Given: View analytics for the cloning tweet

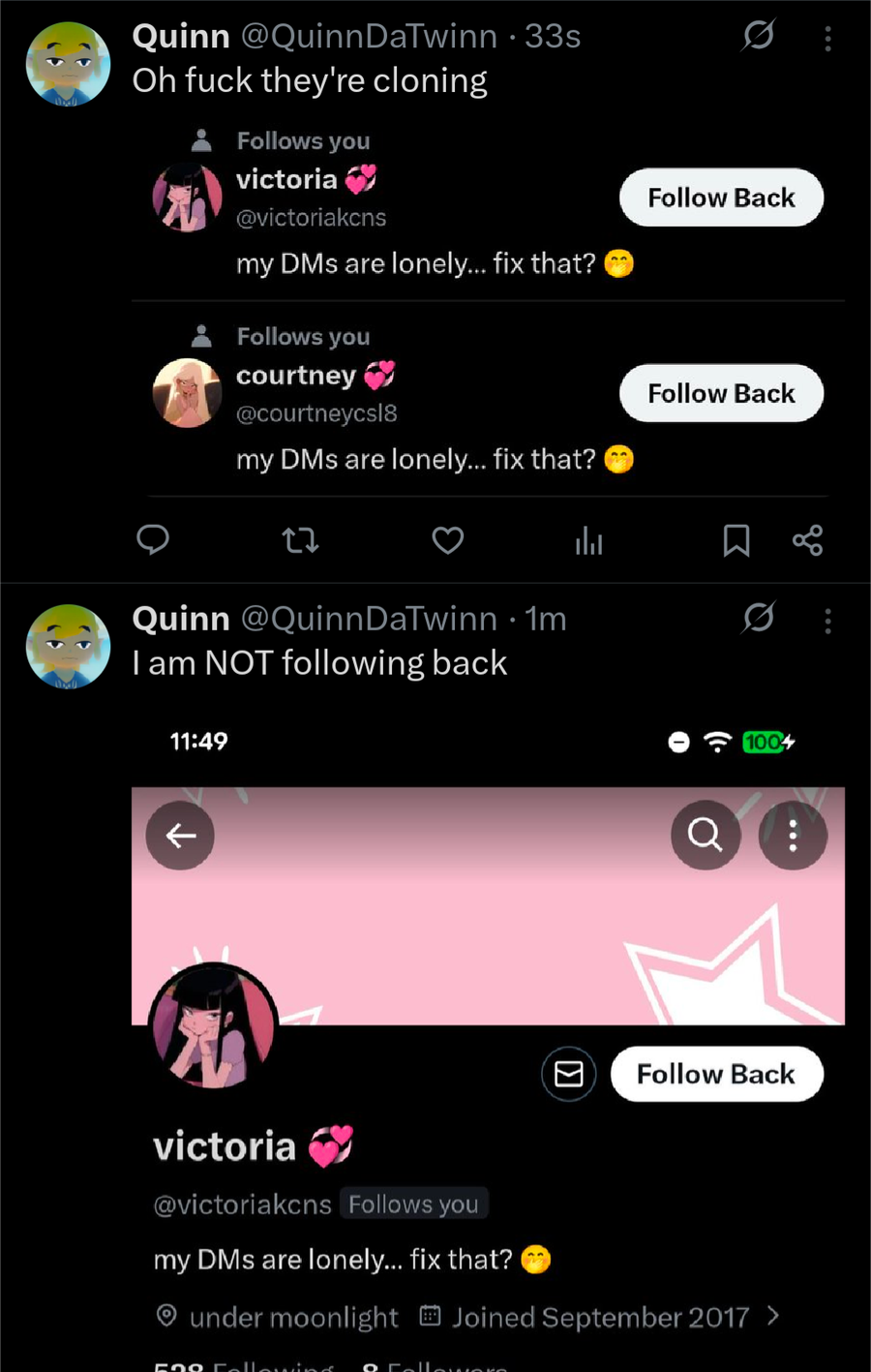Looking at the screenshot, I should point(588,540).
